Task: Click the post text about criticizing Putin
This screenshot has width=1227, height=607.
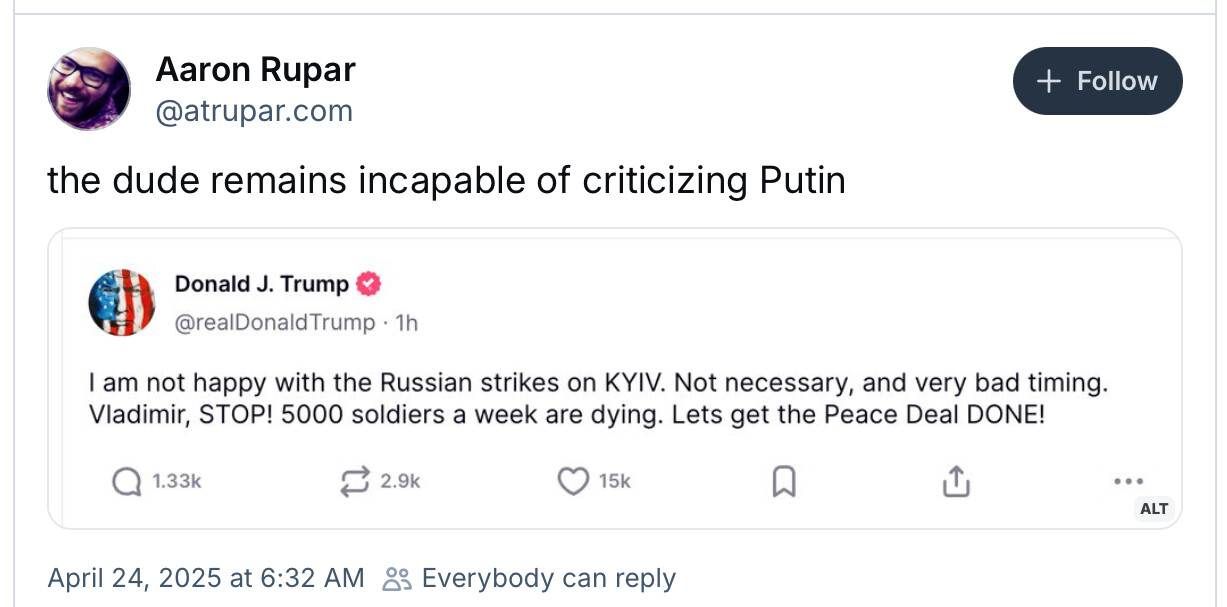Action: pos(446,180)
